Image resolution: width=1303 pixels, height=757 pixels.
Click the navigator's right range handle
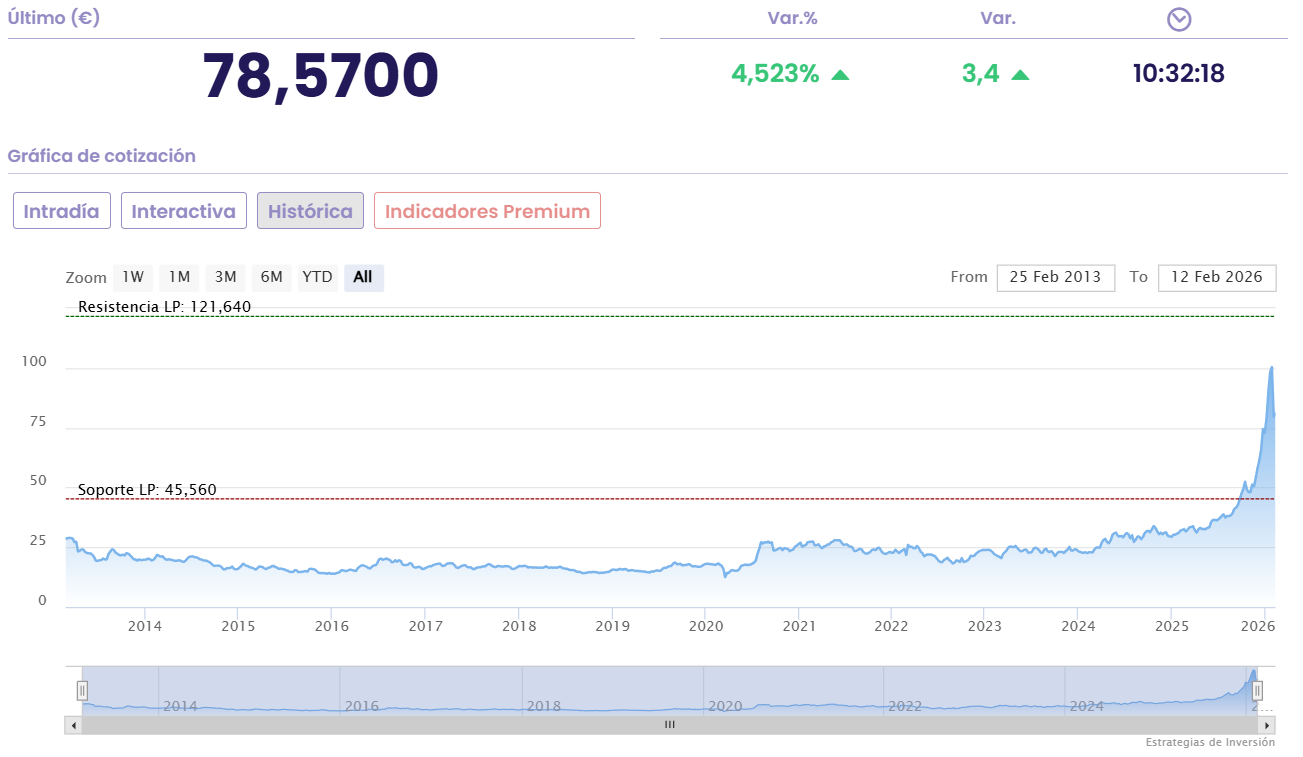[x=1258, y=690]
